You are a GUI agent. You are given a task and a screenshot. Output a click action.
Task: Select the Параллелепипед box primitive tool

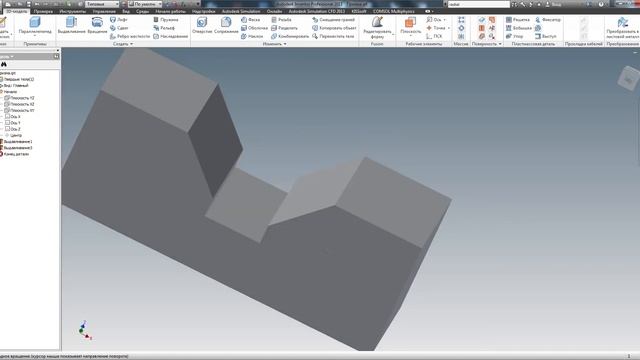pos(35,25)
